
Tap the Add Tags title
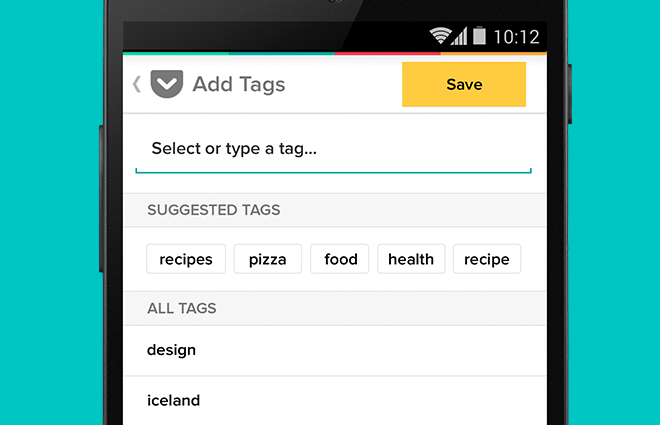(x=239, y=84)
